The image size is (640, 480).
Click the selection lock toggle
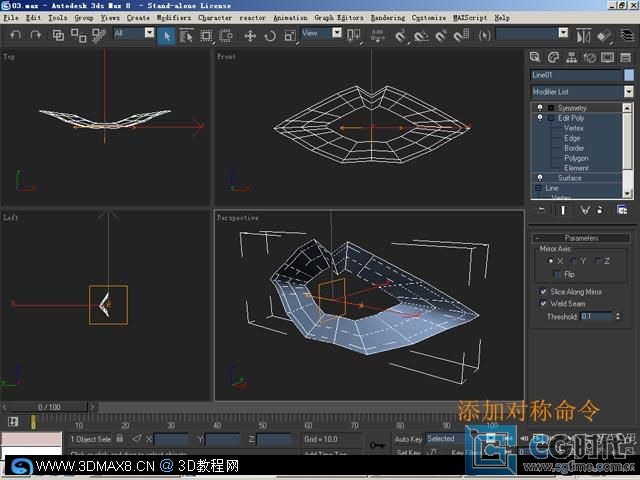pos(120,439)
